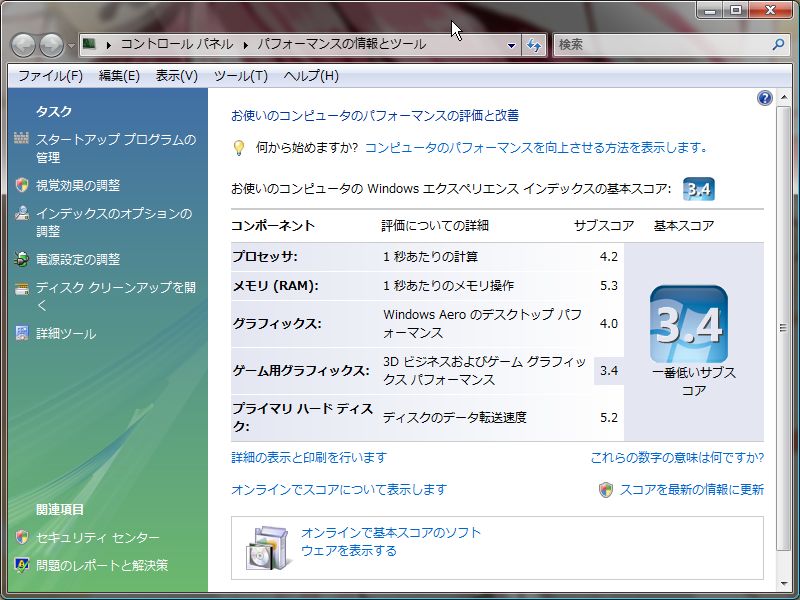This screenshot has height=600, width=800.
Task: Click the Back navigation arrow button
Action: pos(23,45)
